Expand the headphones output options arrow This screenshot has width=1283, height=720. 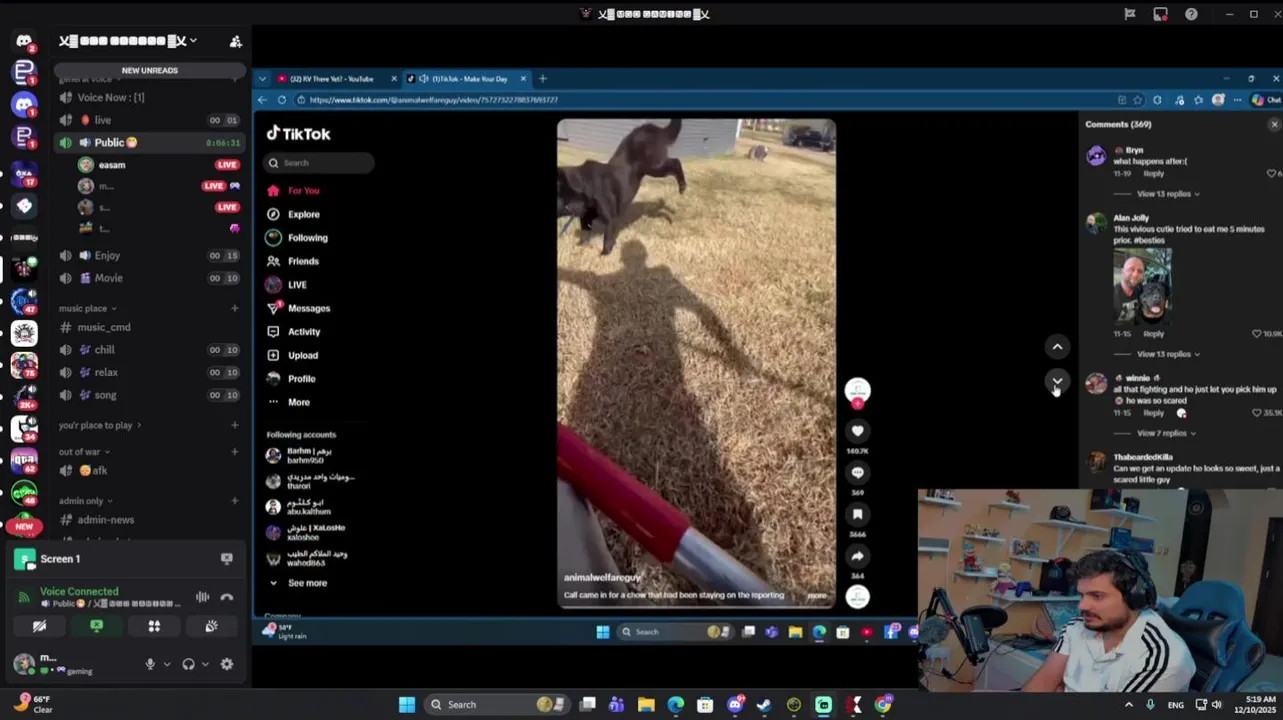click(x=205, y=664)
